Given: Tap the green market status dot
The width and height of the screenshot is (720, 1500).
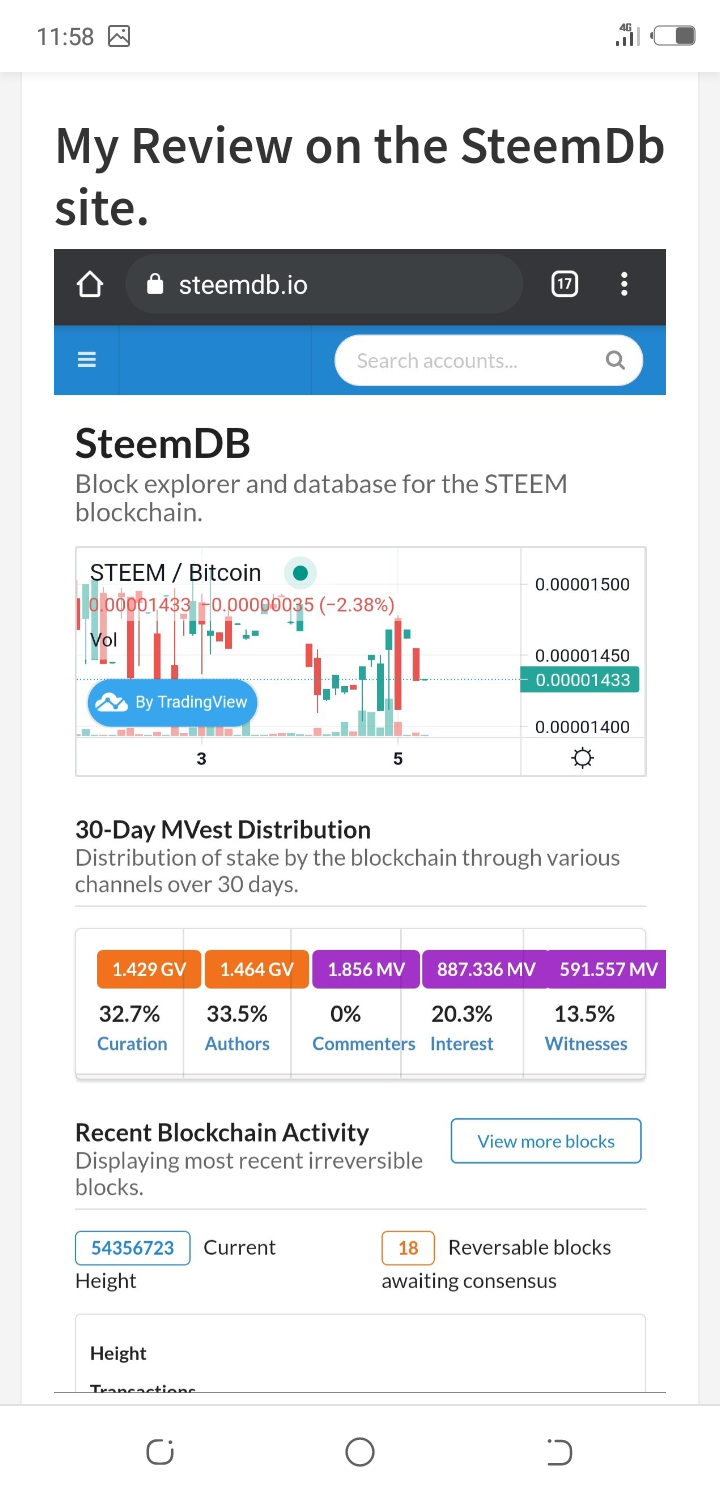Looking at the screenshot, I should 300,573.
